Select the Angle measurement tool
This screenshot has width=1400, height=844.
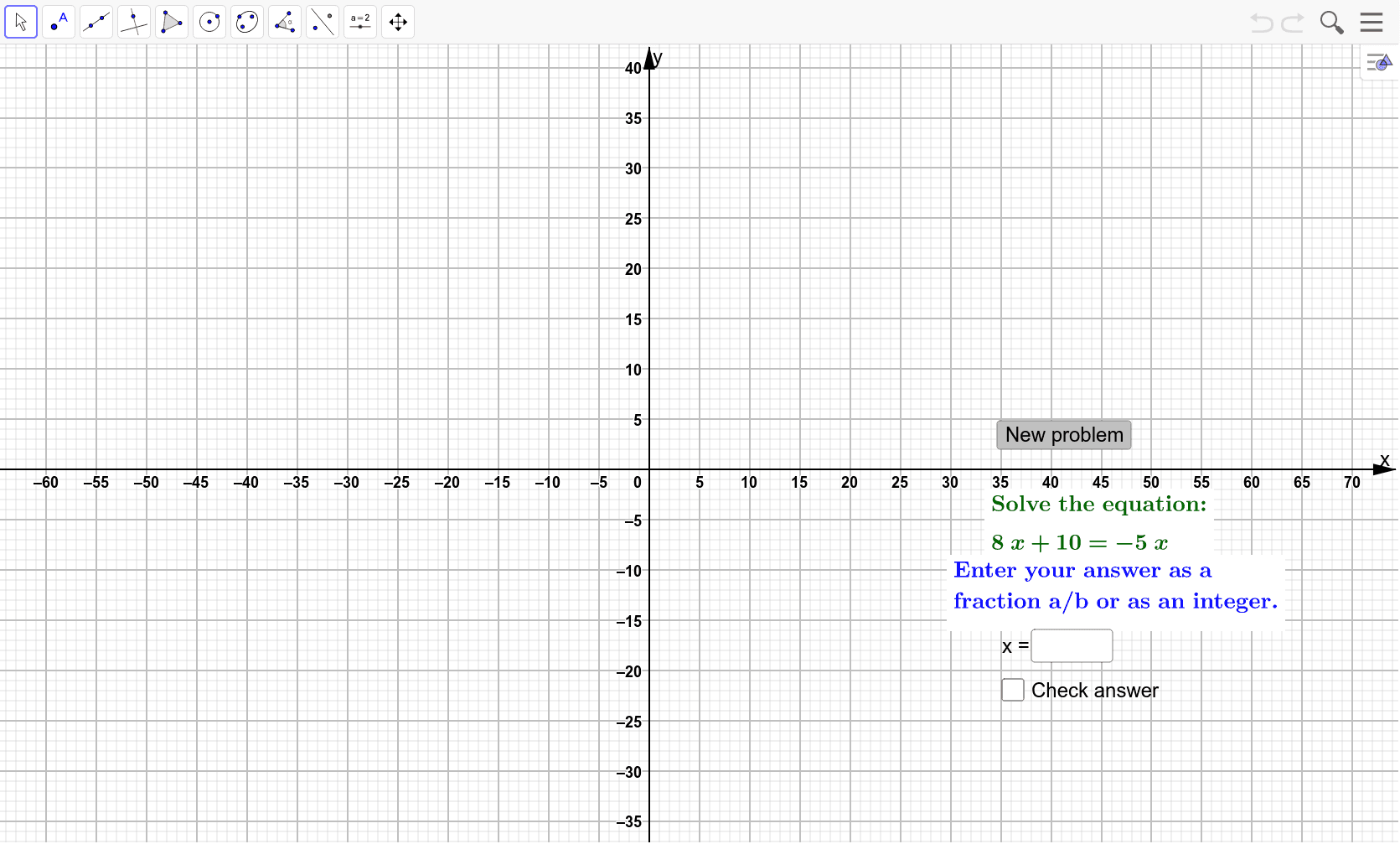pyautogui.click(x=285, y=22)
